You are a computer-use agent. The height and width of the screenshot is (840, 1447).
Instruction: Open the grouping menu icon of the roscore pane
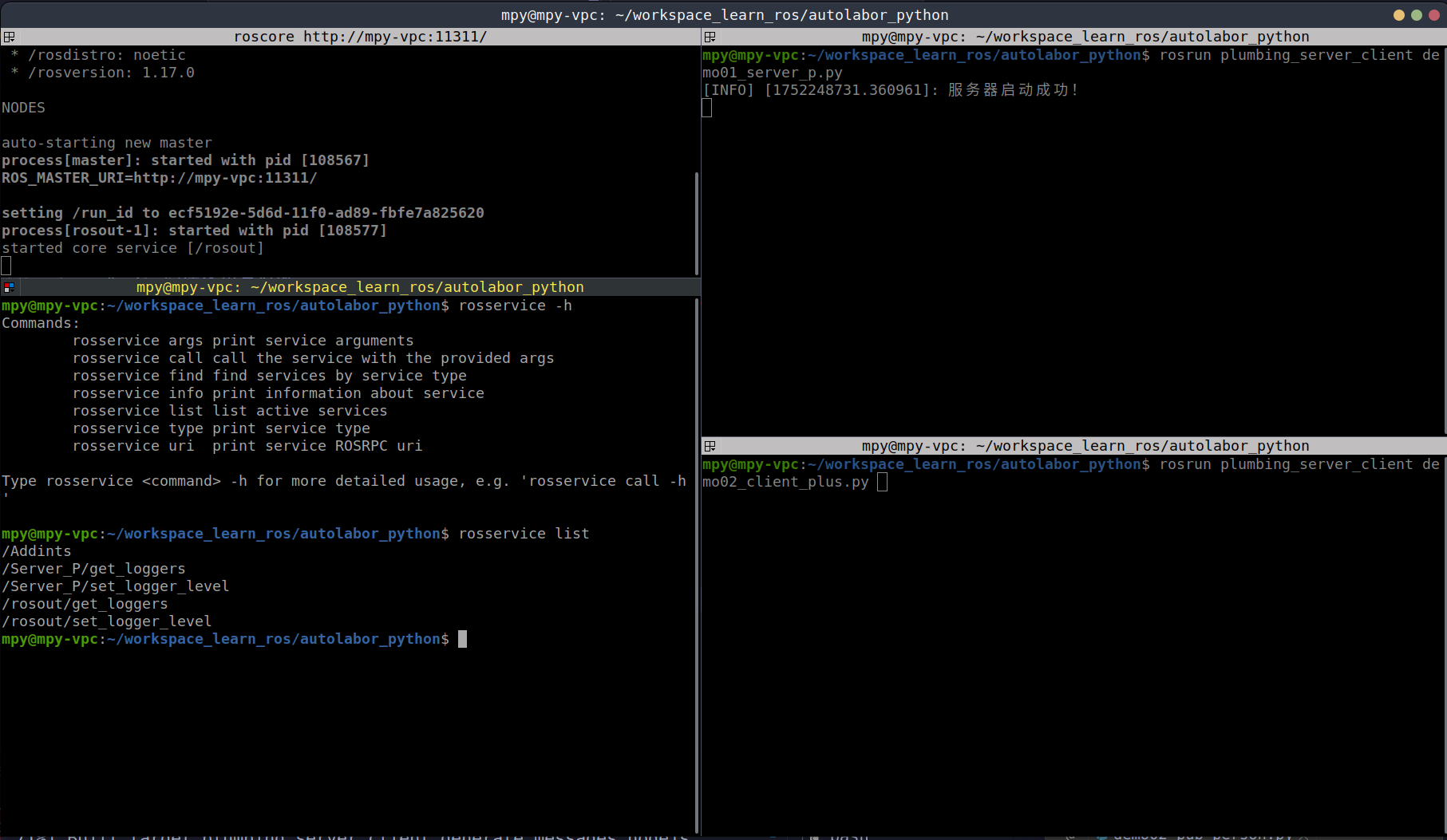tap(9, 37)
